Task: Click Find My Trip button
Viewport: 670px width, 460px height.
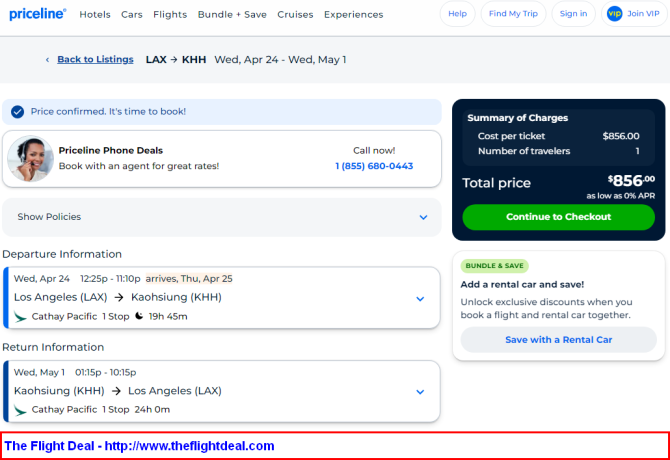Action: click(x=513, y=14)
